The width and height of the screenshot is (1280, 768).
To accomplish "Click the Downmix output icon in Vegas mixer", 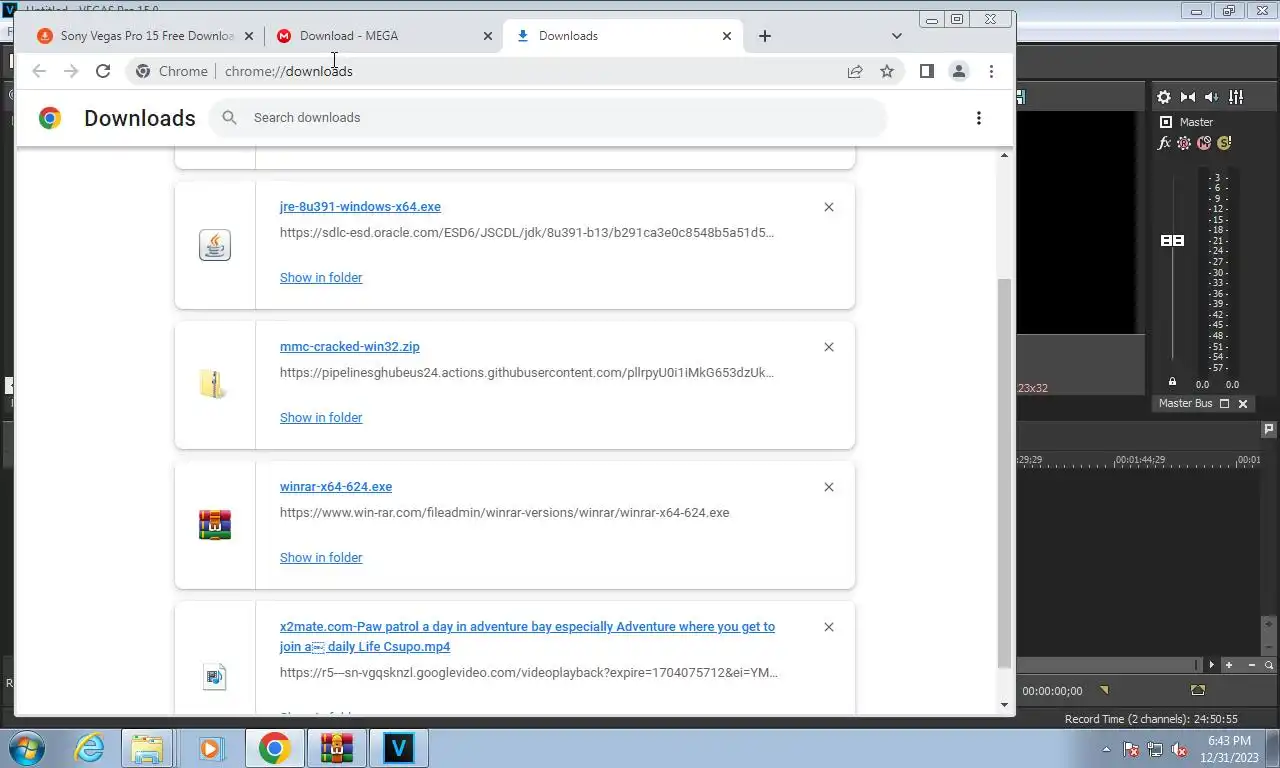I will coord(1188,97).
